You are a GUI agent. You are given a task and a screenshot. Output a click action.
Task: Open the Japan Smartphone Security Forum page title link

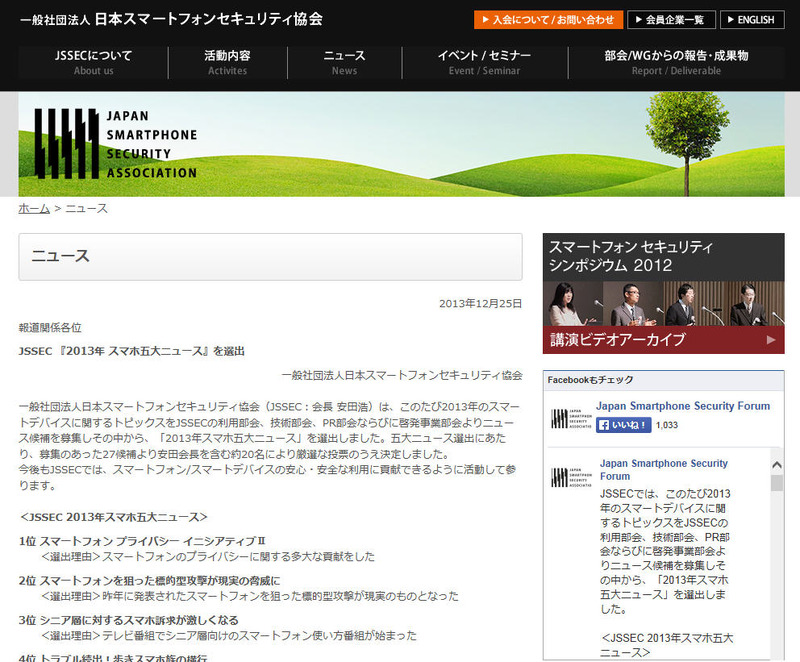tap(683, 406)
